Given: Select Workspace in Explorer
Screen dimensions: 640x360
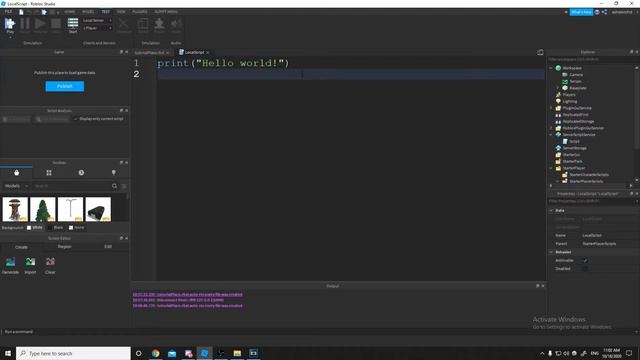Looking at the screenshot, I should pos(572,68).
